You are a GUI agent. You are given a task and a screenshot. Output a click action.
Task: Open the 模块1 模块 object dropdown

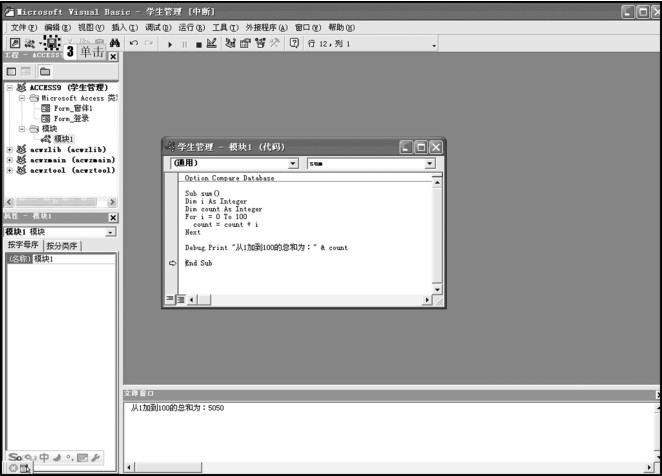111,232
